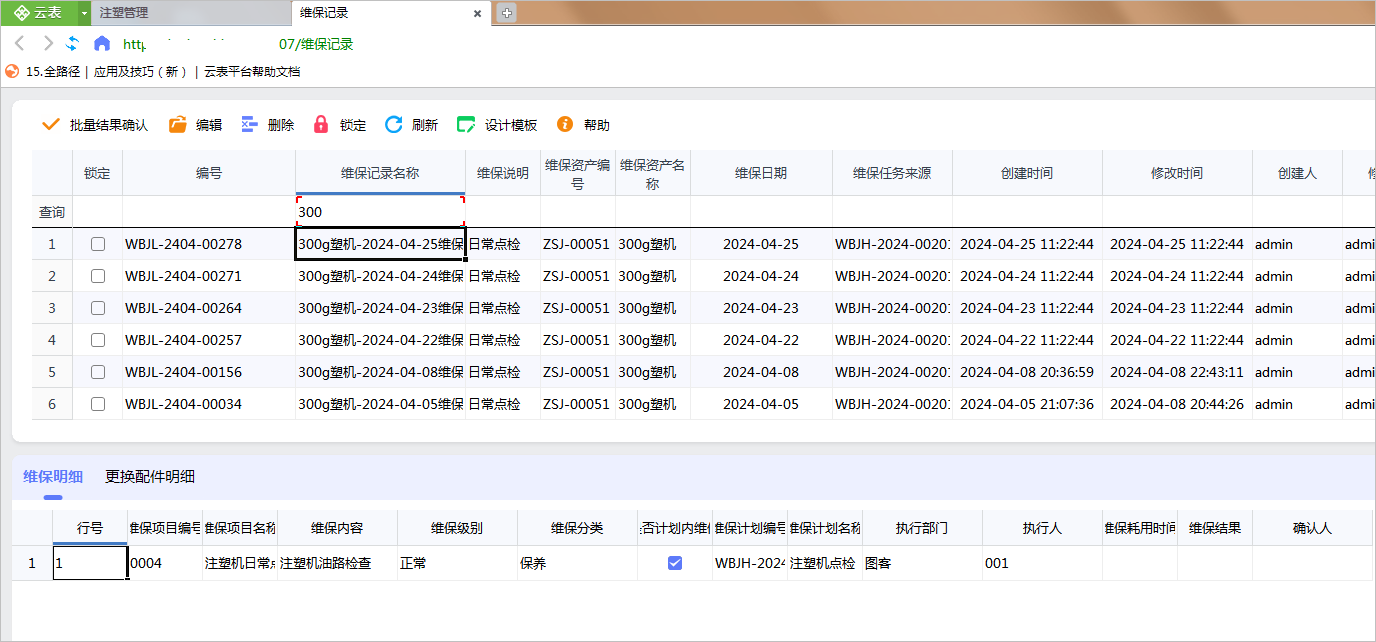Click the 帮助 orange info icon
The height and width of the screenshot is (642, 1376).
tap(565, 125)
